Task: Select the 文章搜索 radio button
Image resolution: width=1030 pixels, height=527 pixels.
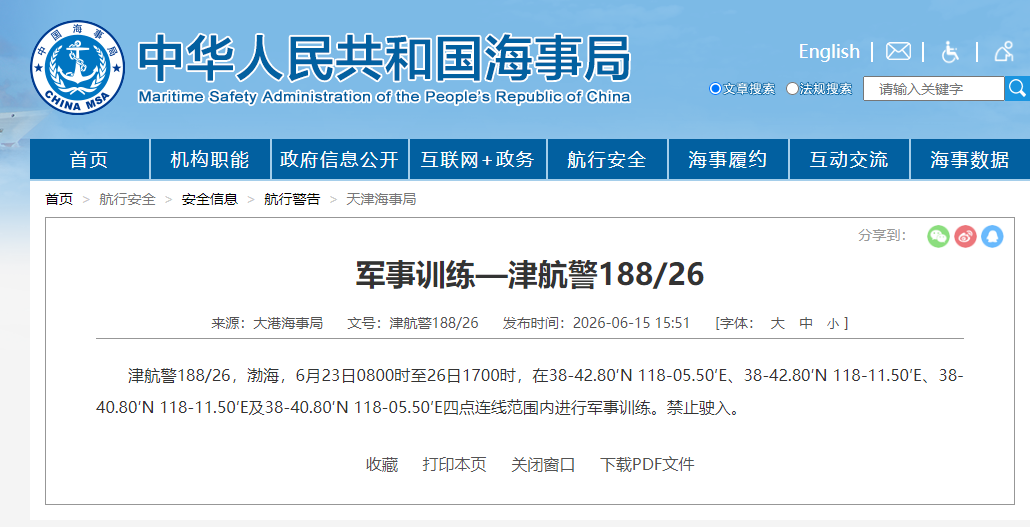Action: click(x=715, y=88)
